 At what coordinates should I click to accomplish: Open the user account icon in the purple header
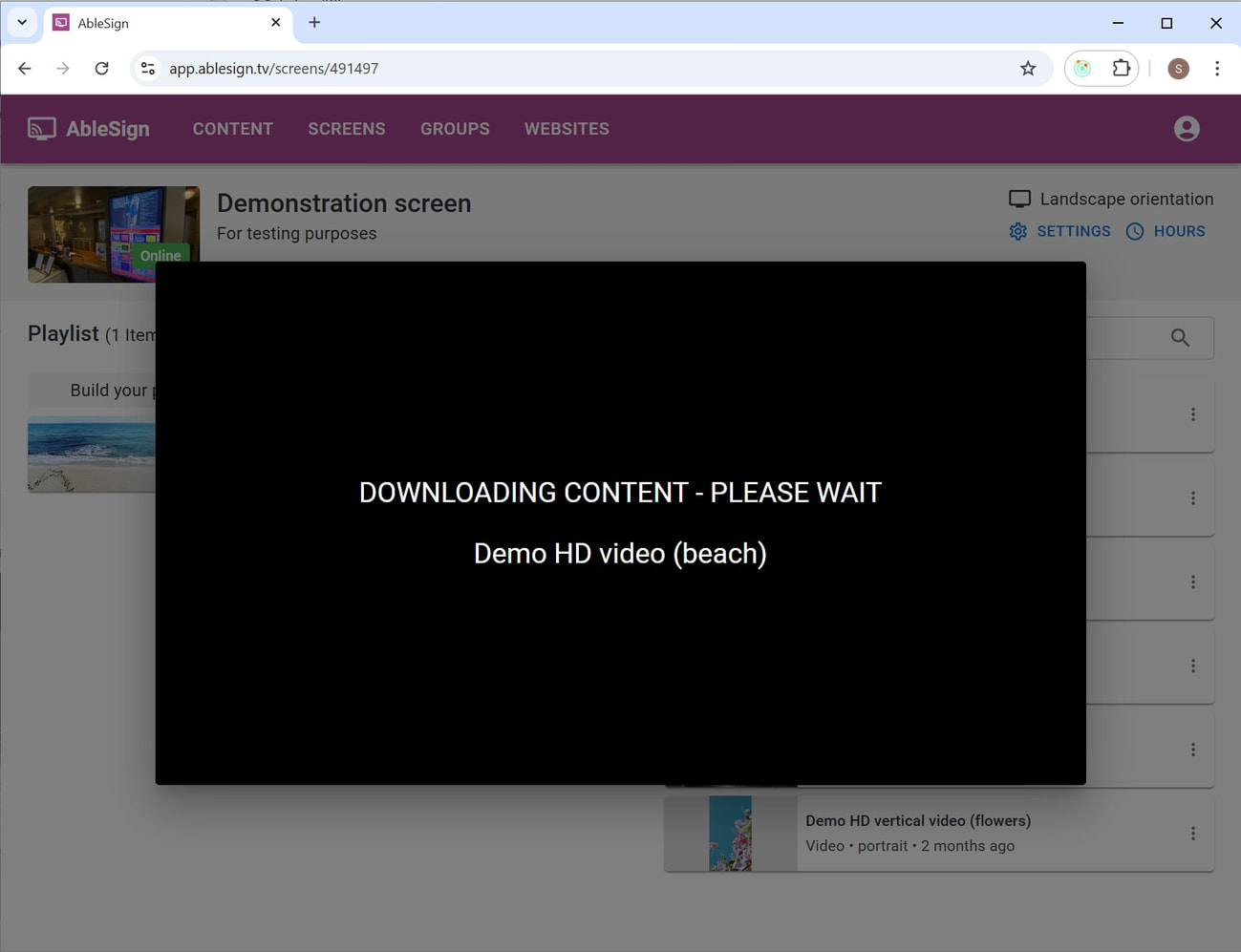point(1186,128)
